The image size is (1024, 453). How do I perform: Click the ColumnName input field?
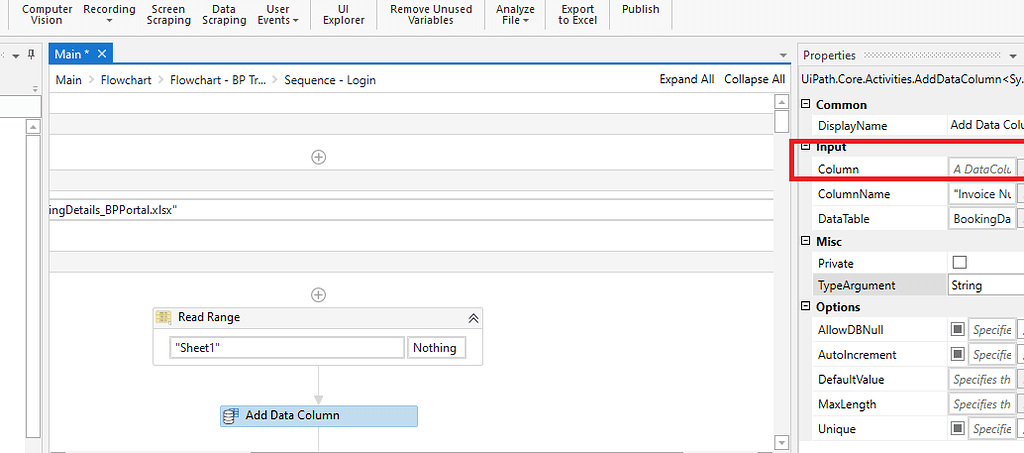[983, 194]
